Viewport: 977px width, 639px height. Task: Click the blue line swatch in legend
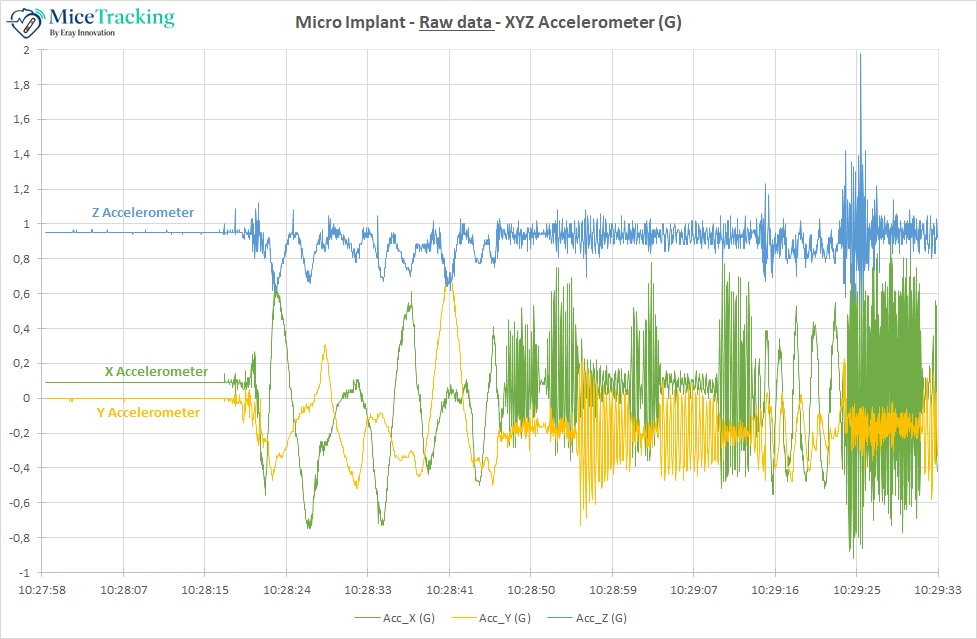[561, 618]
